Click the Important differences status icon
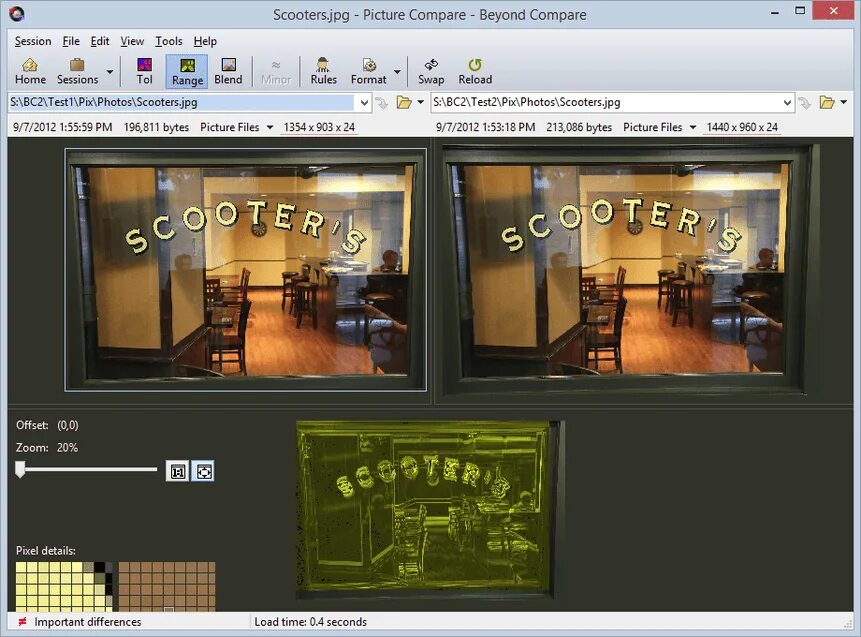The height and width of the screenshot is (637, 861). 23,622
